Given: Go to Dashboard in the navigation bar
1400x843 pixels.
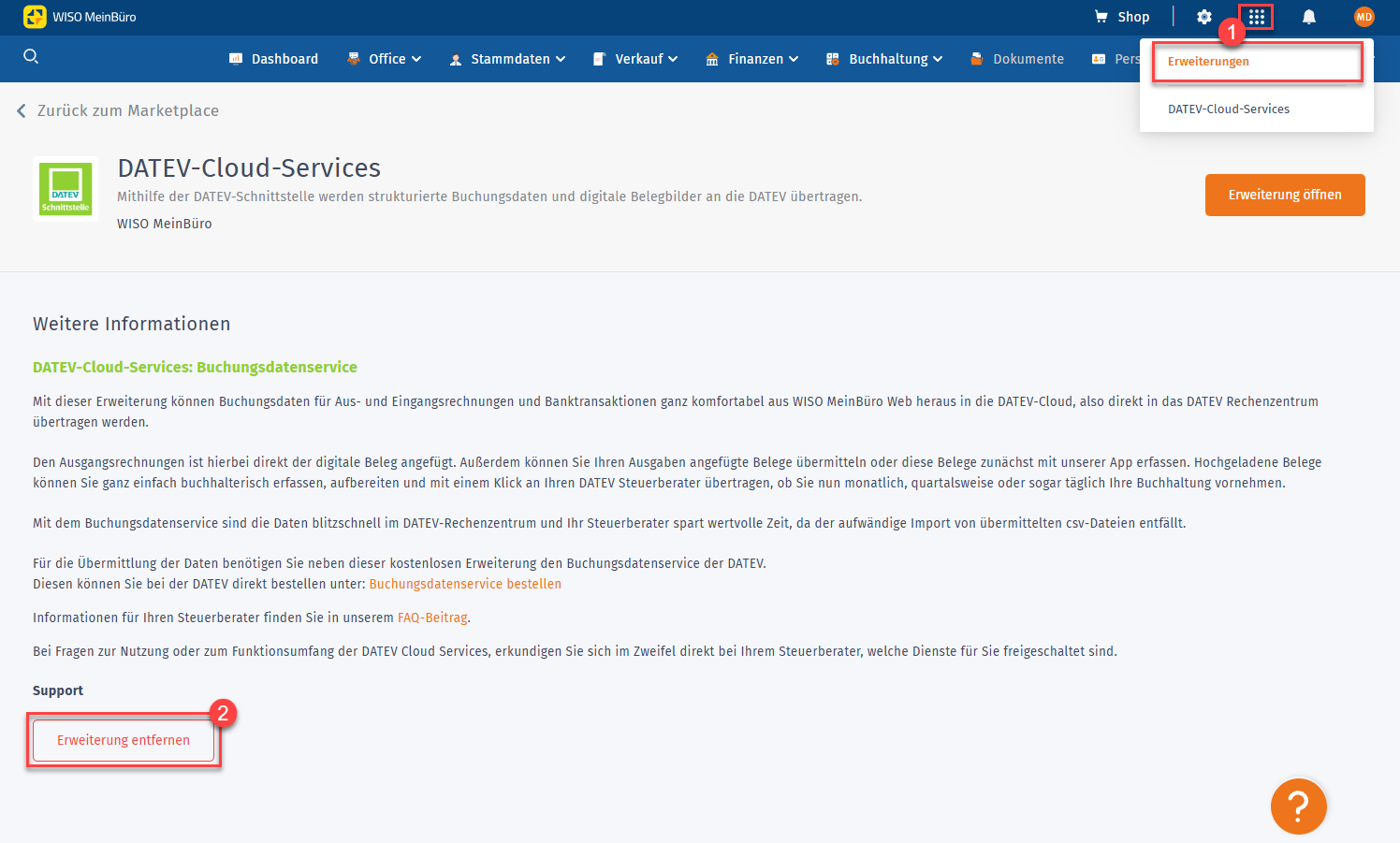Looking at the screenshot, I should 273,59.
